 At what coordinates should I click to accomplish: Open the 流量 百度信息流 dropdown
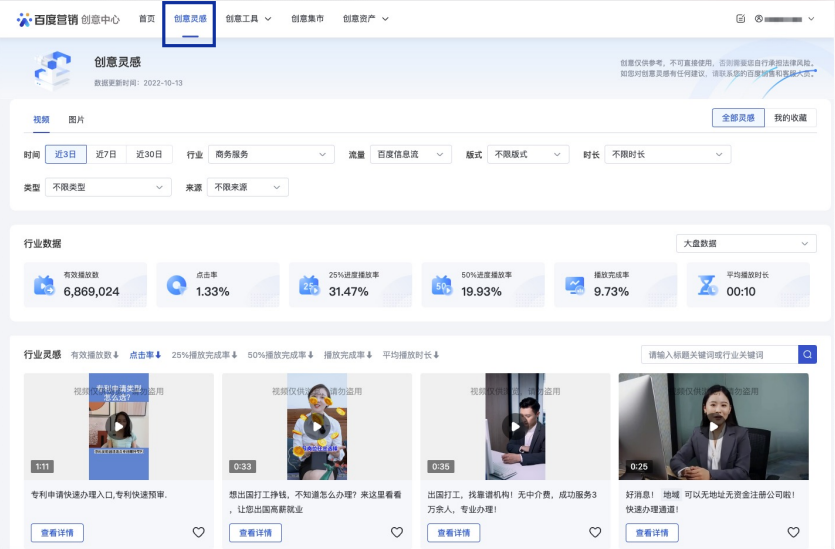pyautogui.click(x=411, y=155)
